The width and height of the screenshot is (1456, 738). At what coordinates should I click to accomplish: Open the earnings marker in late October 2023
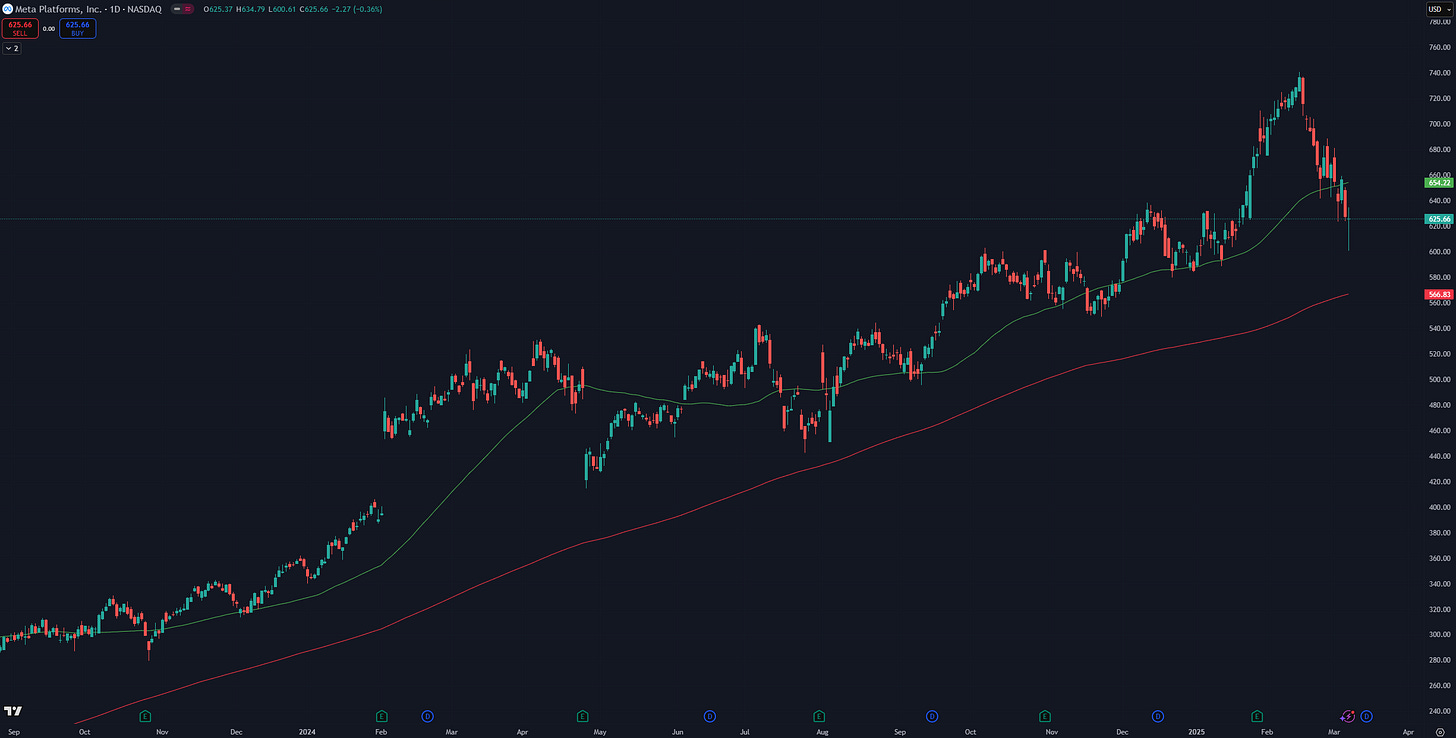pos(145,716)
